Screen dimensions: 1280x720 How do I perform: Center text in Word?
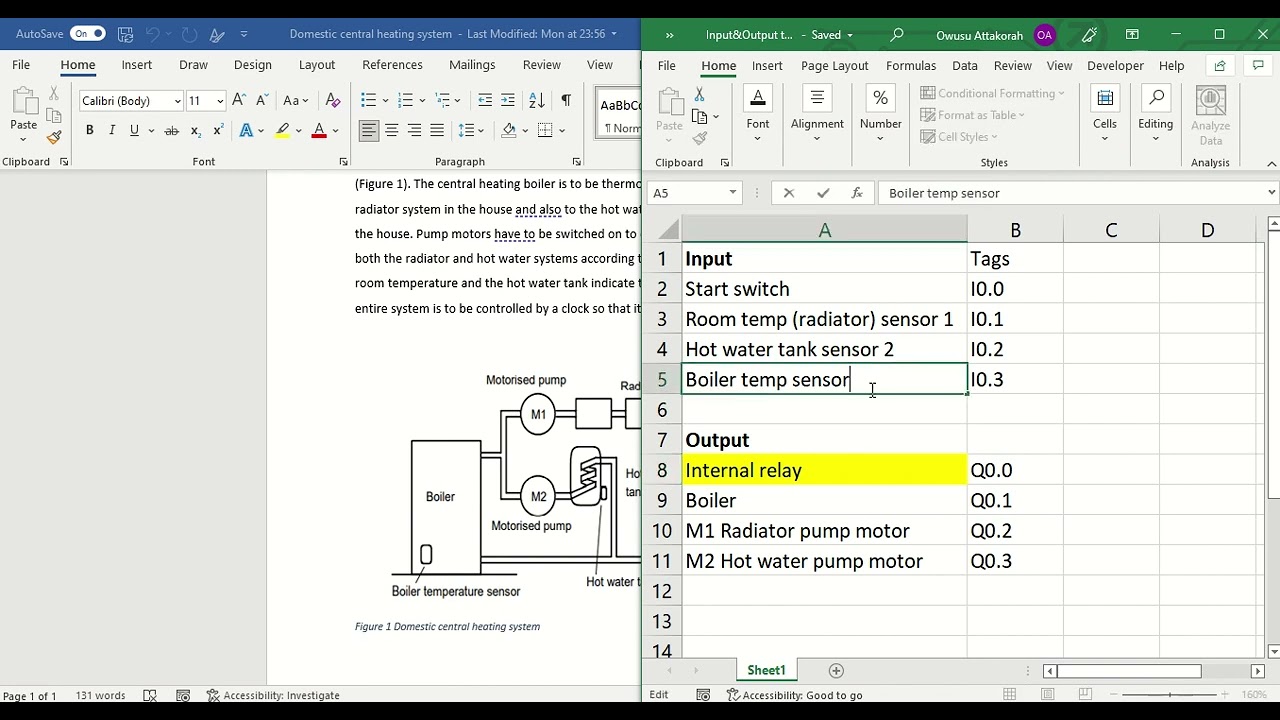[392, 130]
